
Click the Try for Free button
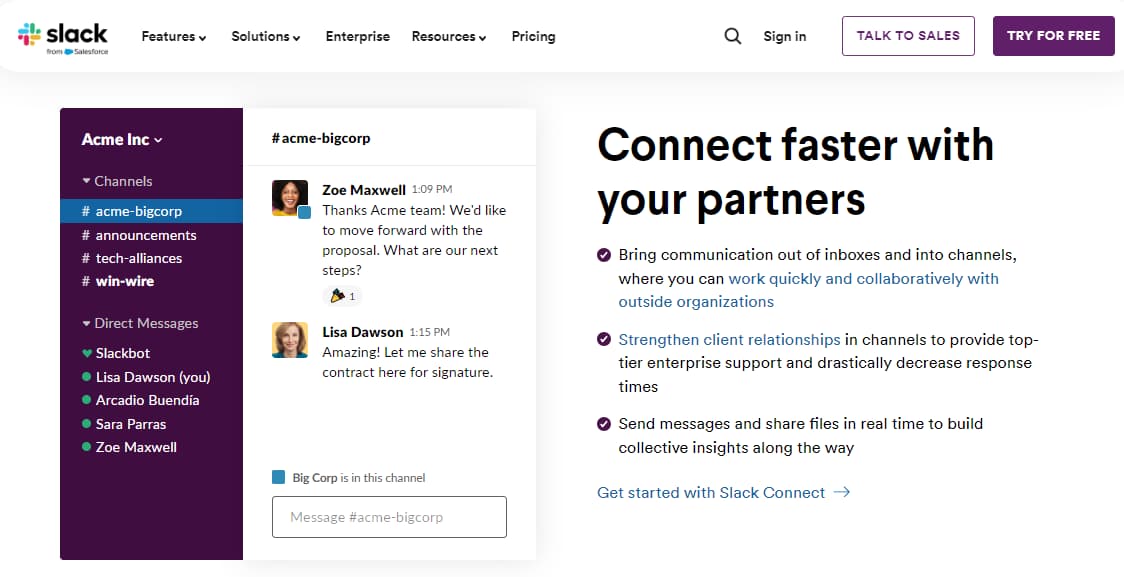[1053, 35]
